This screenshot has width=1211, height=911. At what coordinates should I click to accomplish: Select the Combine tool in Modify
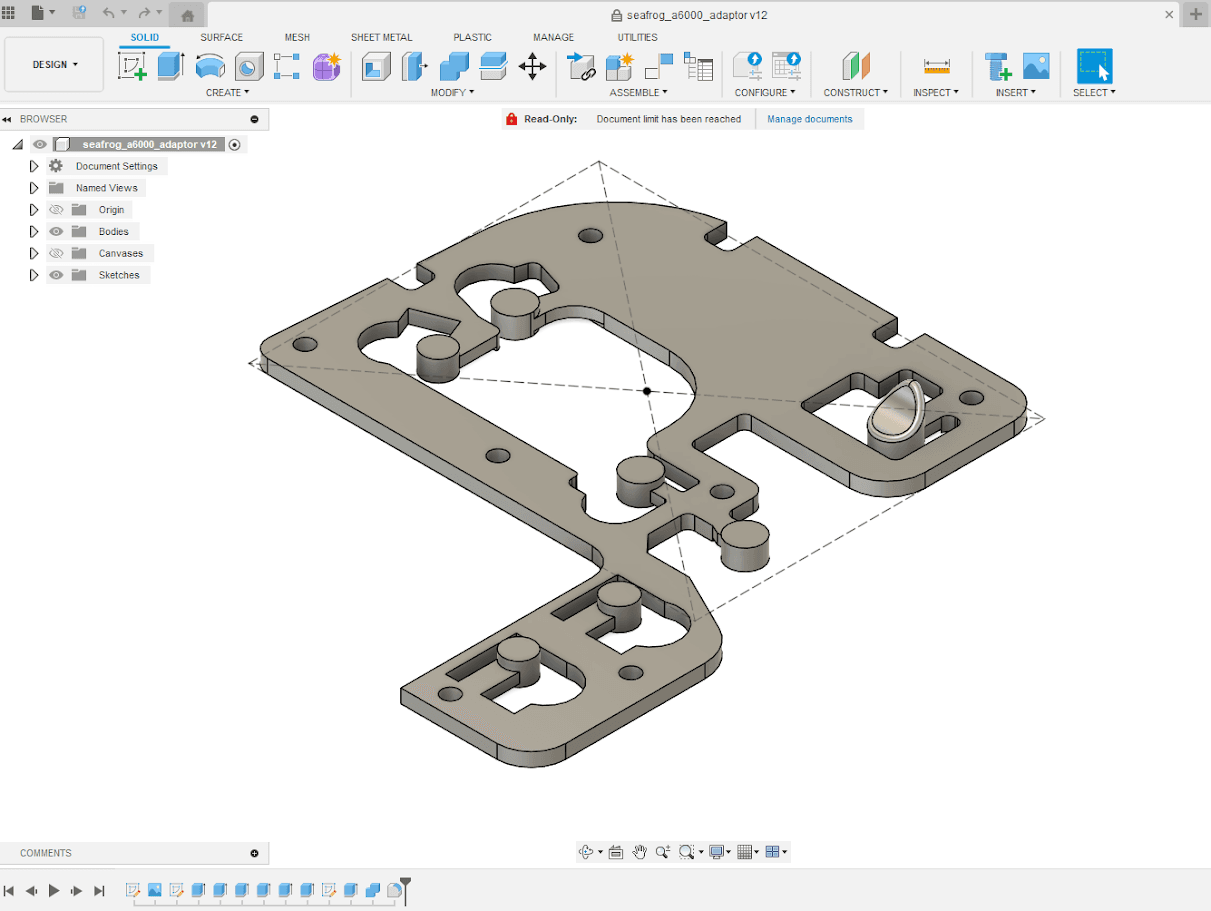[x=454, y=67]
